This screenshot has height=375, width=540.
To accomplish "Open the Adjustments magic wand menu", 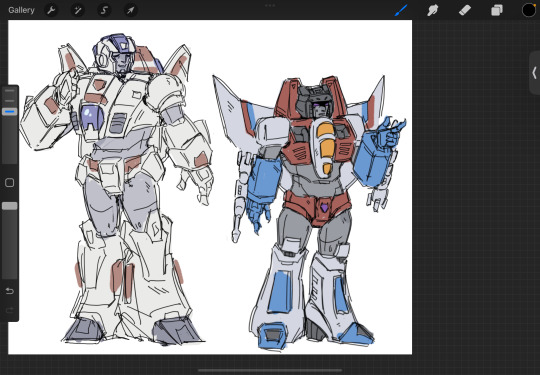I will (77, 10).
